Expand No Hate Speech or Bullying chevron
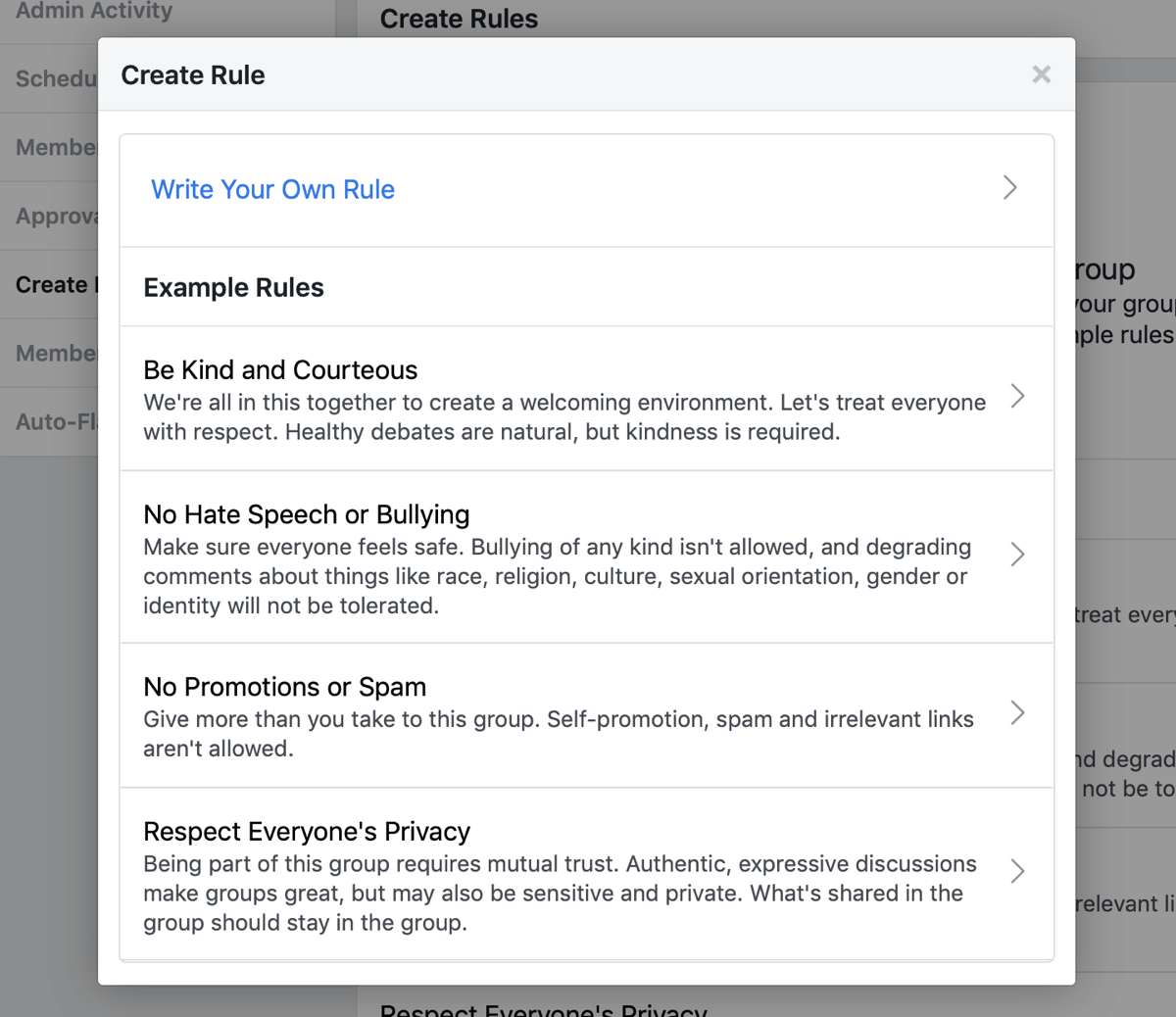The width and height of the screenshot is (1176, 1017). (1017, 555)
